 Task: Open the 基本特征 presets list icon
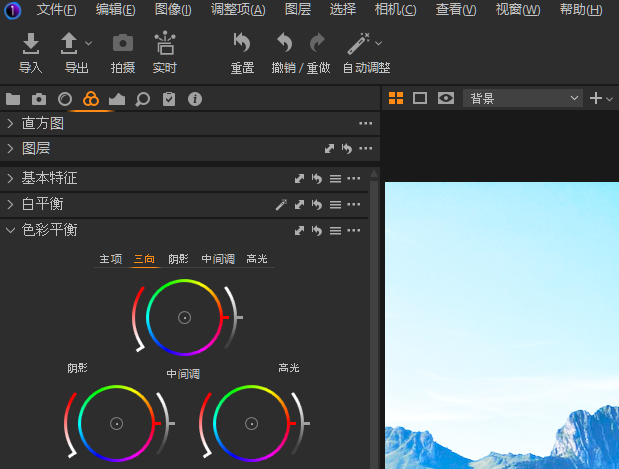(x=335, y=179)
